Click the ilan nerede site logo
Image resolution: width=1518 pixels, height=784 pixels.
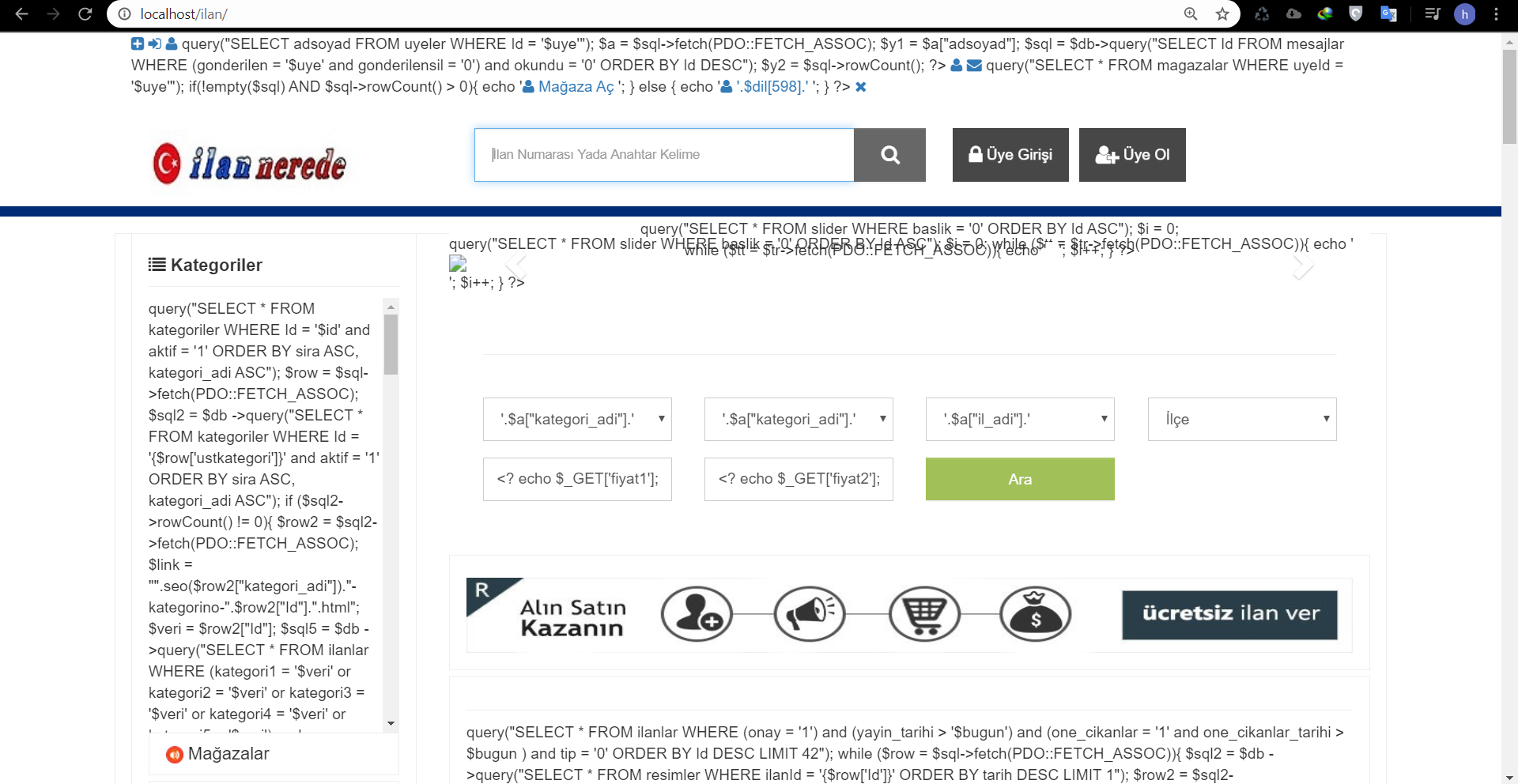(x=249, y=164)
